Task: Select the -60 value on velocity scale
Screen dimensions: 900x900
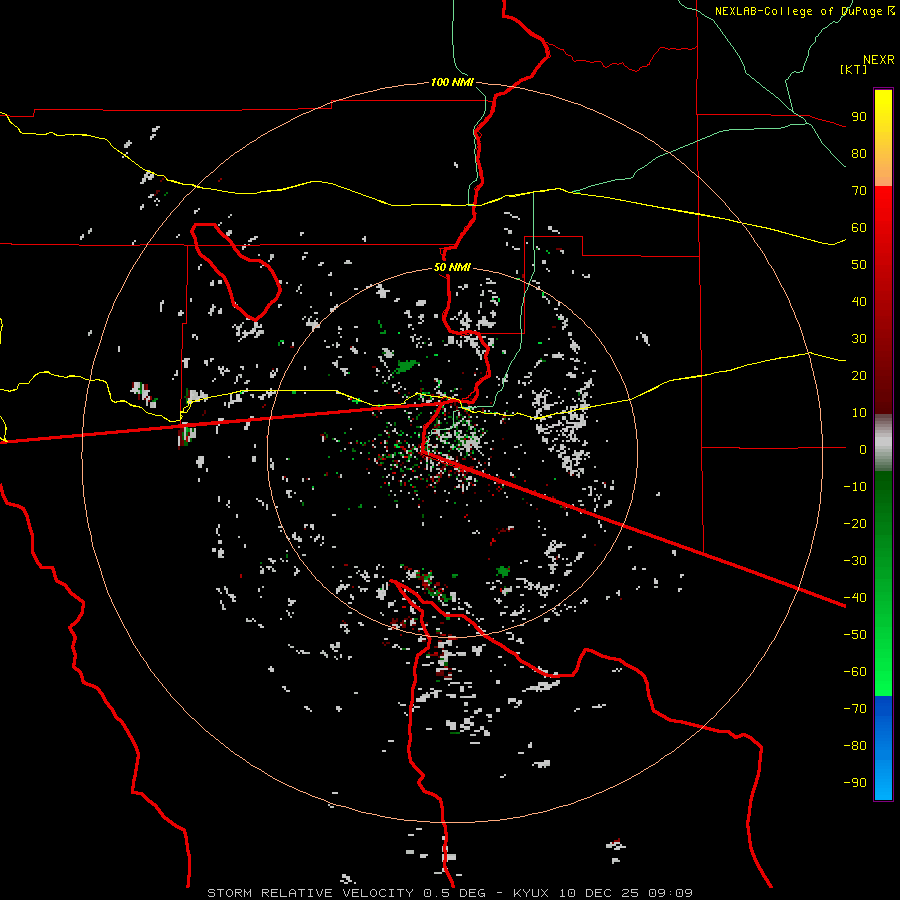Action: point(855,672)
